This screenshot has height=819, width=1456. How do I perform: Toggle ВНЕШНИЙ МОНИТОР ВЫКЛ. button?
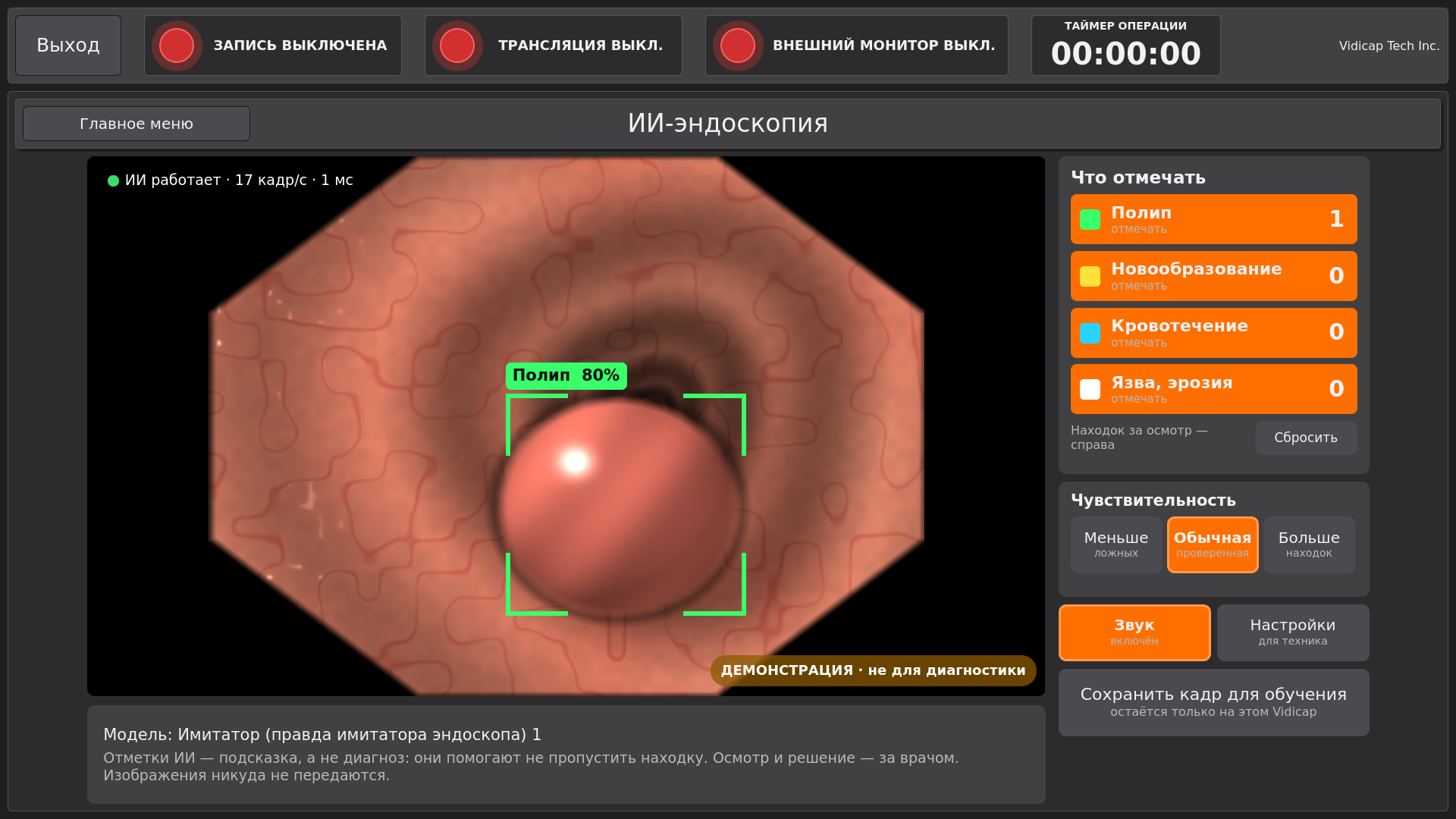[x=857, y=45]
